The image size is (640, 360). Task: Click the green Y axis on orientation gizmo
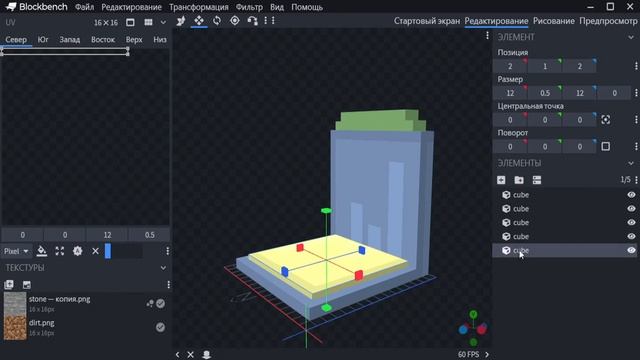(x=473, y=314)
